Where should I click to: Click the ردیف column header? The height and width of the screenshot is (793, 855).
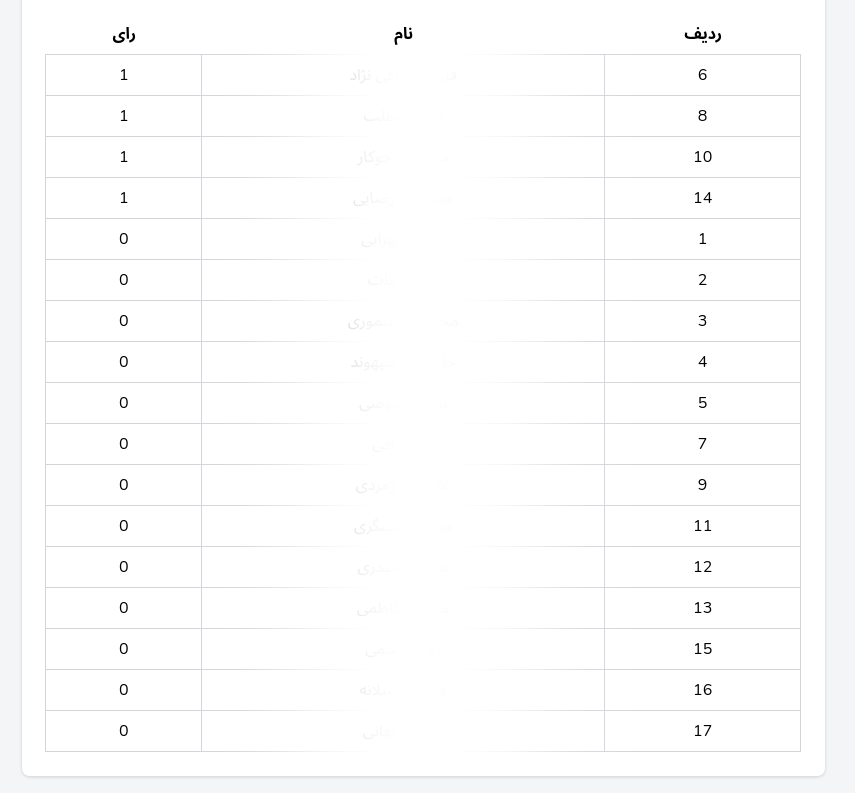702,34
